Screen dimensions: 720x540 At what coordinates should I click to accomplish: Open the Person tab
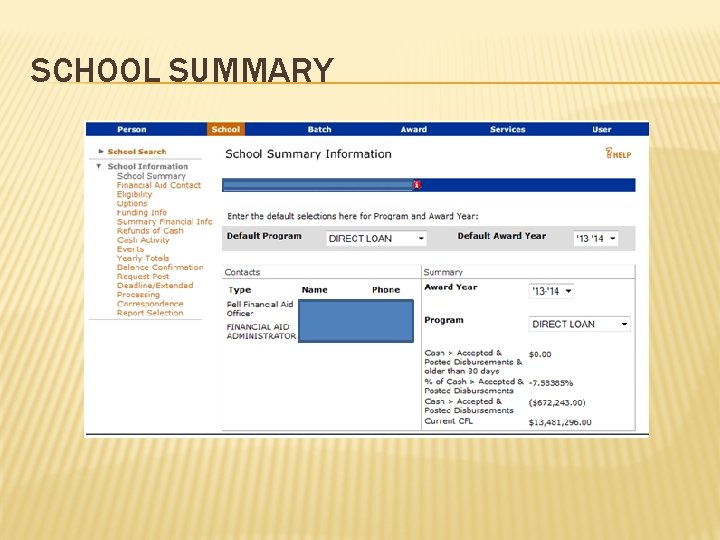pos(131,129)
